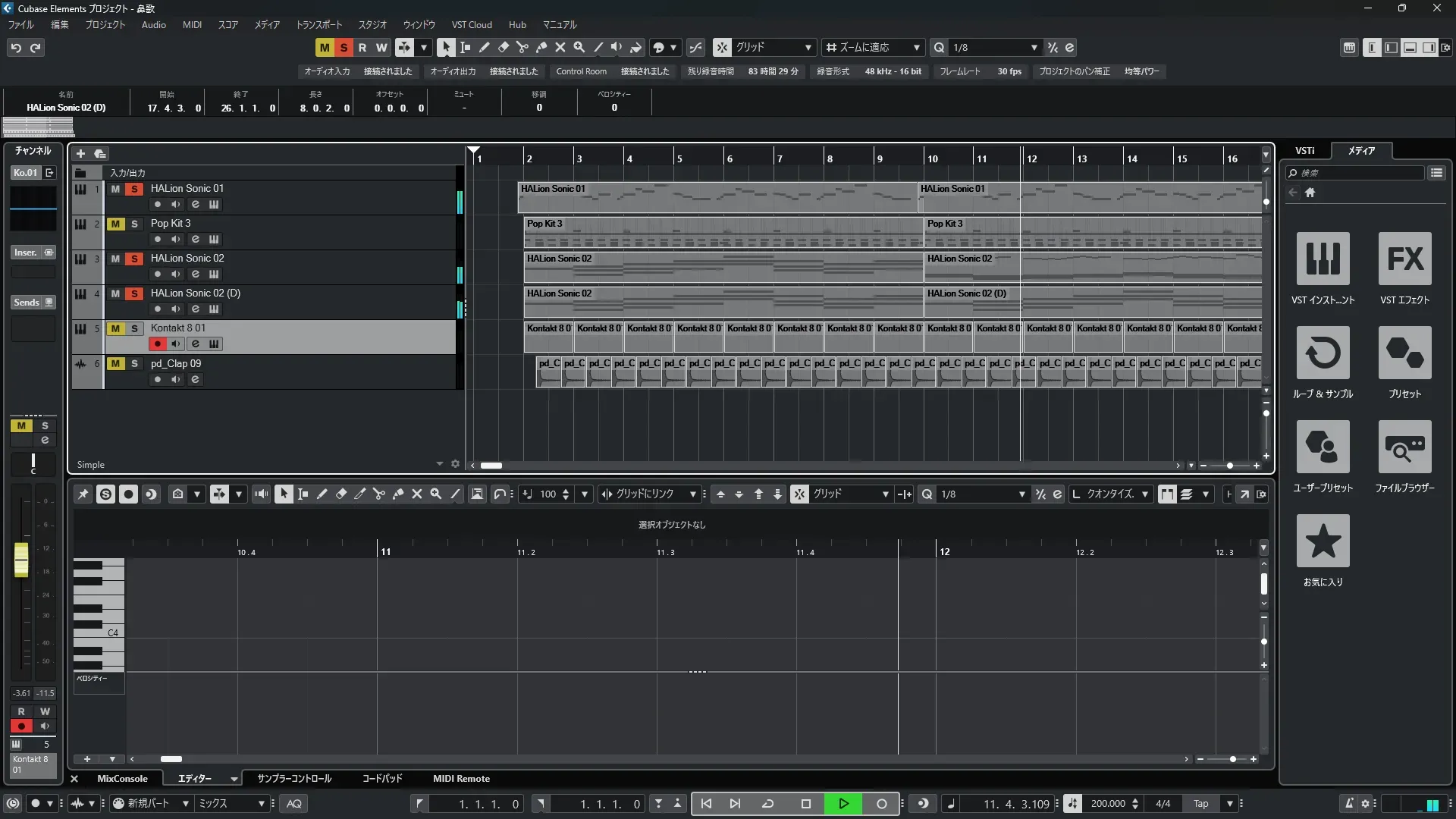
Task: Mute the Pop Kit 3 track
Action: [115, 224]
